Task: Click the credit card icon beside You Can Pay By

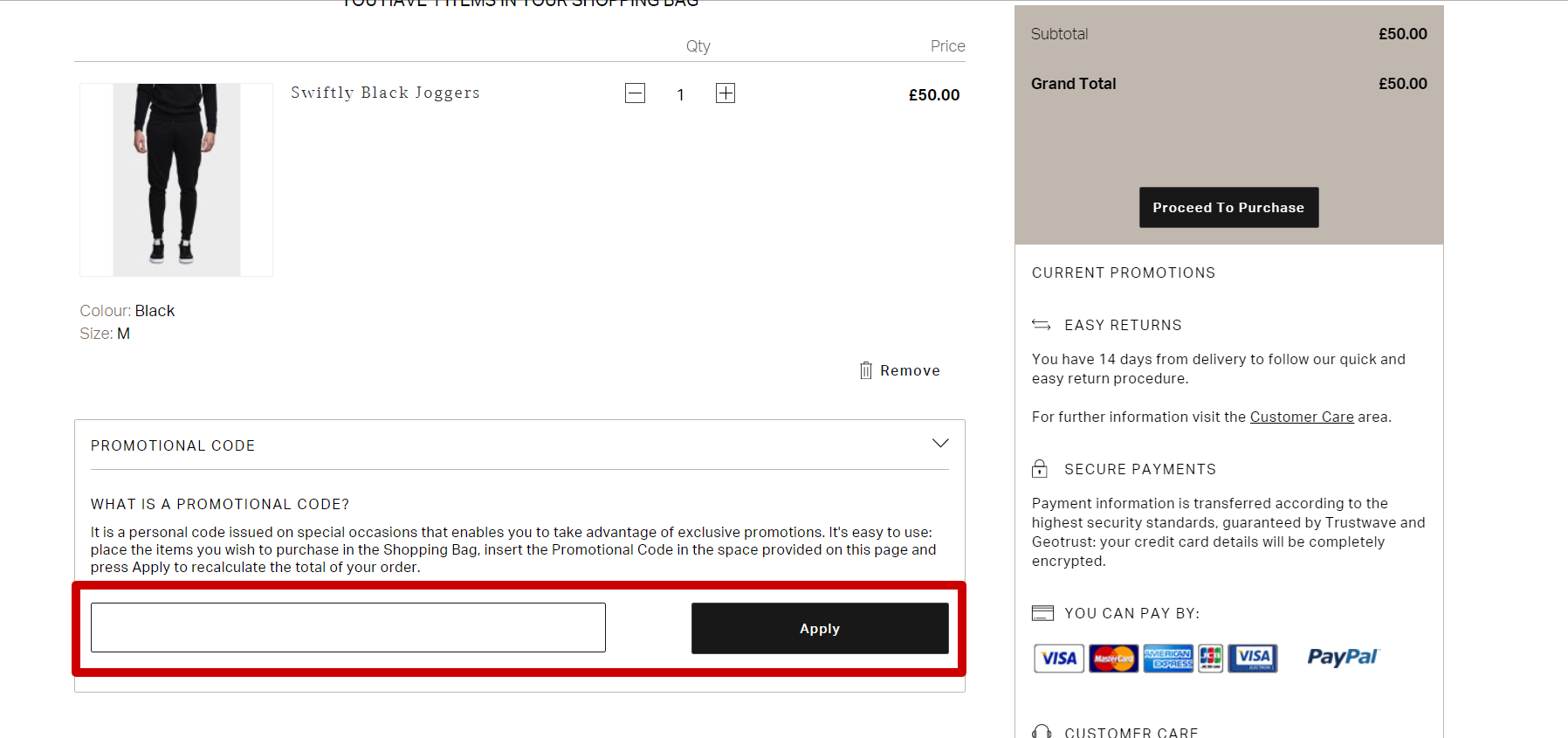Action: [1042, 613]
